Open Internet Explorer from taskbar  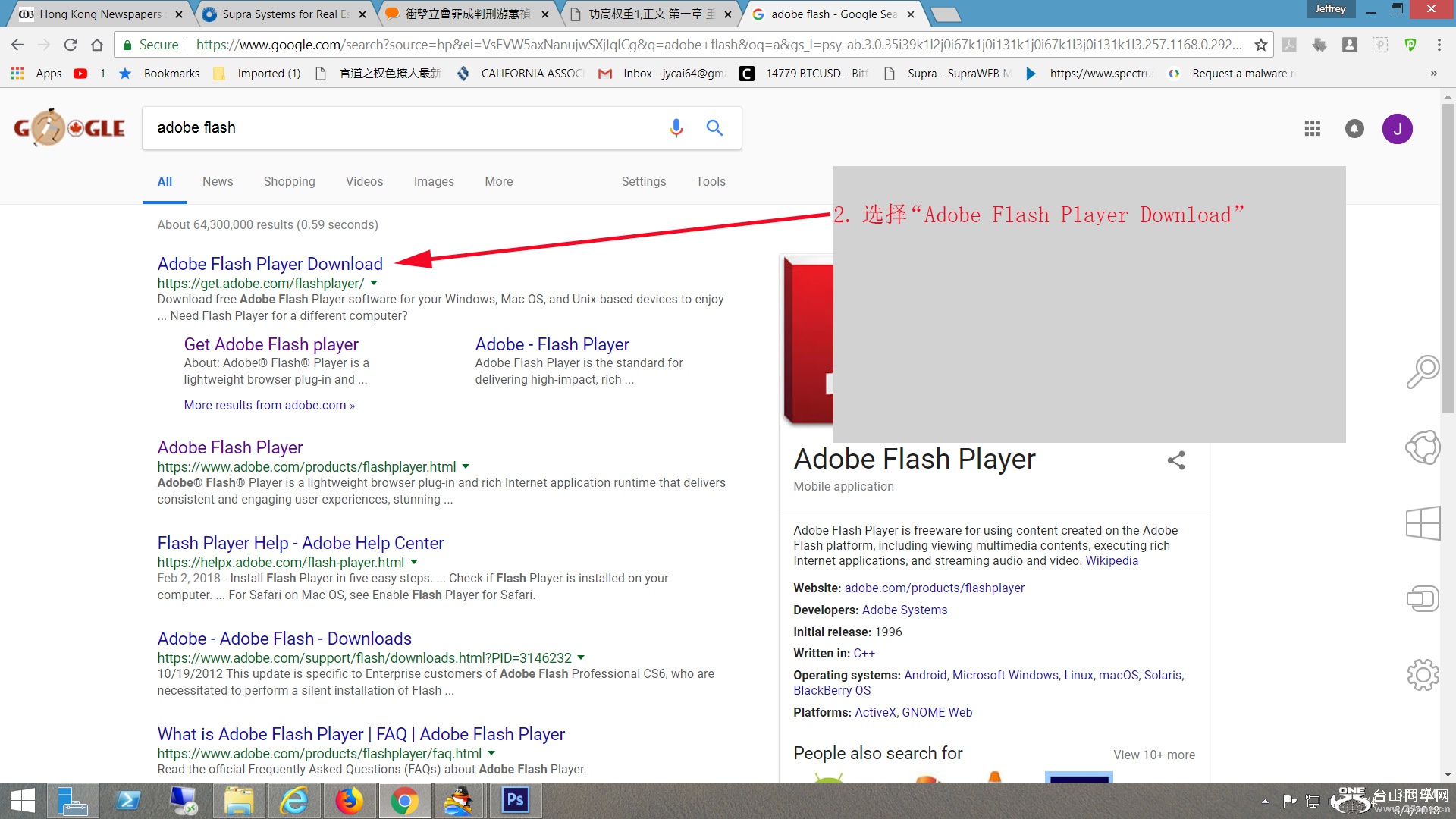tap(293, 801)
